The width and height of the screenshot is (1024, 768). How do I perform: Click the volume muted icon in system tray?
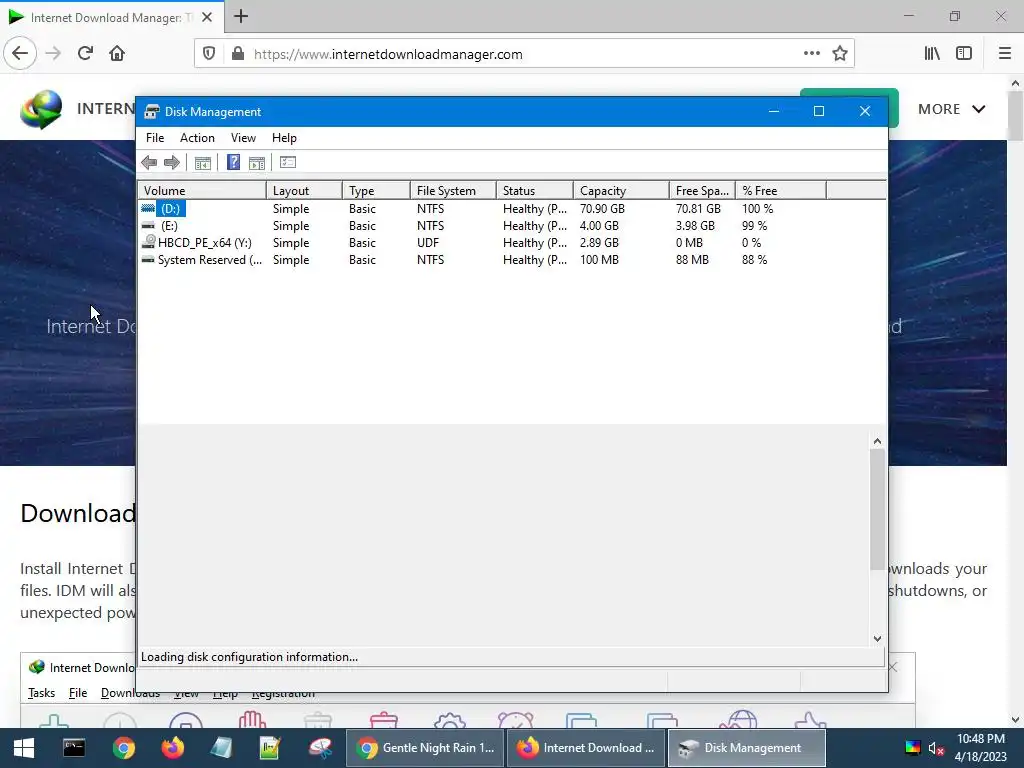pyautogui.click(x=936, y=748)
